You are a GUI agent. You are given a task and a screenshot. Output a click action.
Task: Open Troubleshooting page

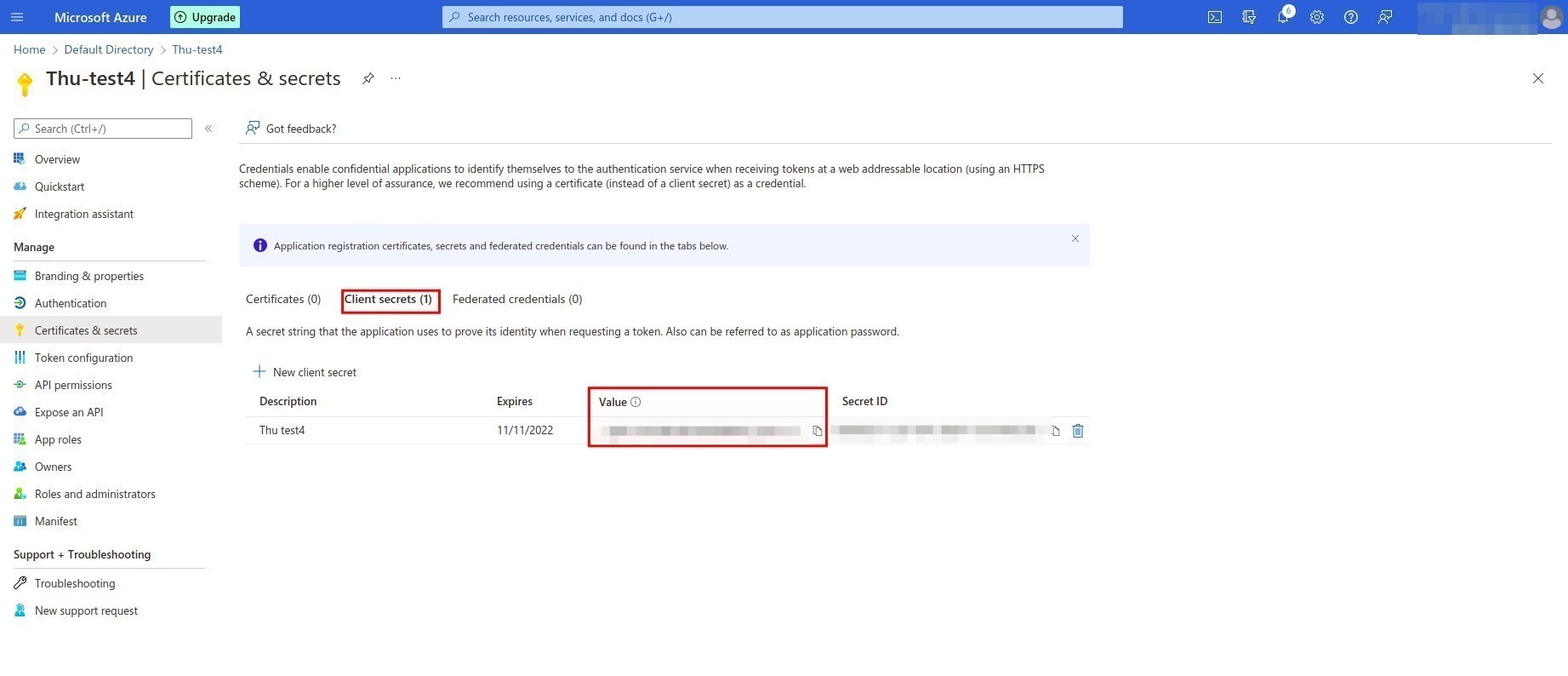[75, 583]
